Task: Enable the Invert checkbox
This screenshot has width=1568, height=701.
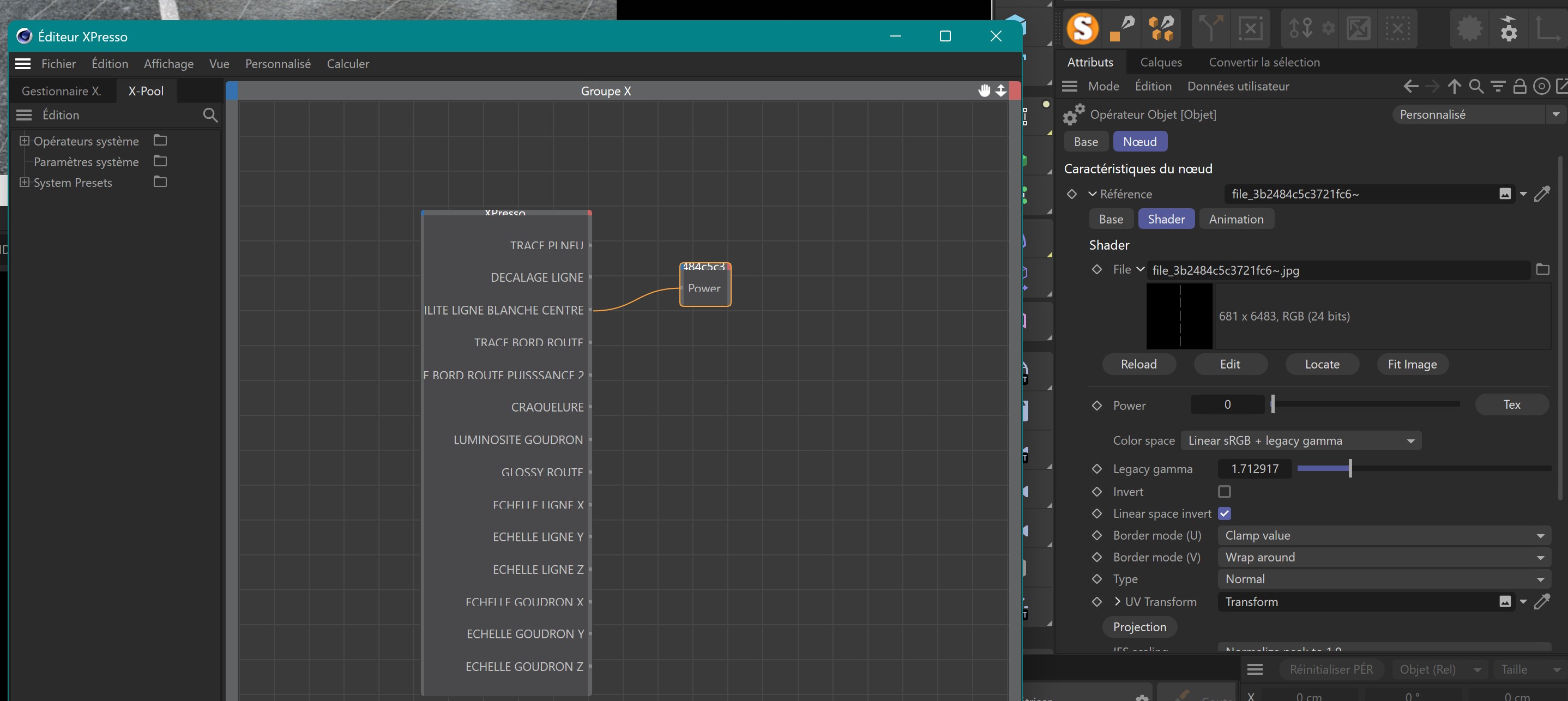Action: [1224, 492]
